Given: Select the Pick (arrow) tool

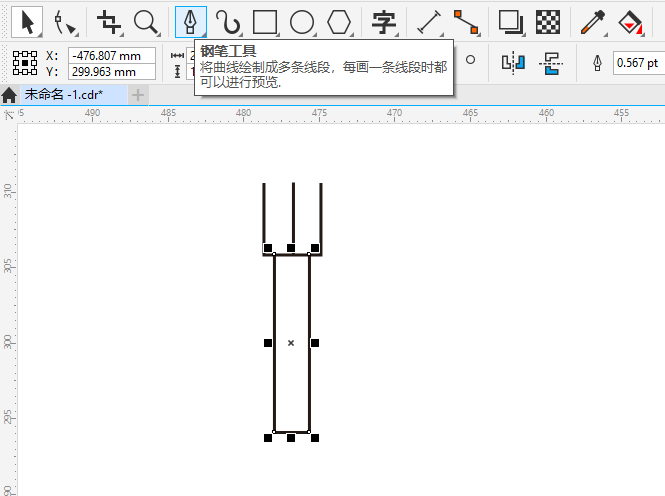Looking at the screenshot, I should click(x=27, y=22).
